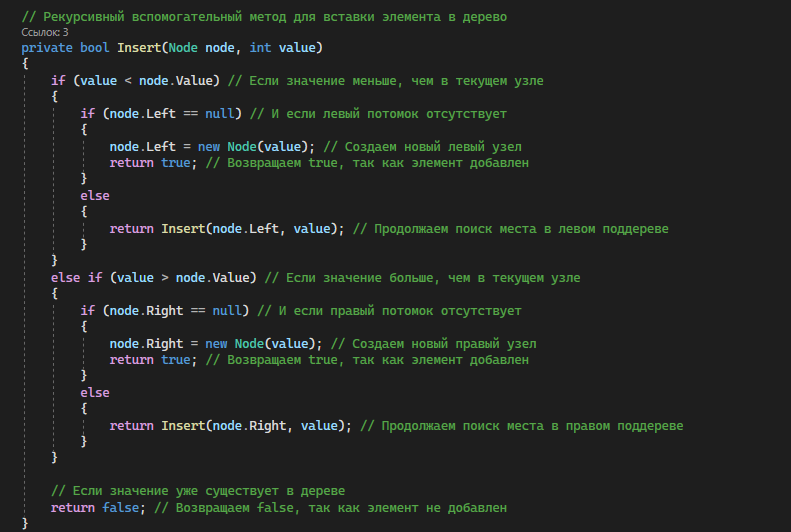This screenshot has width=791, height=532.
Task: Click the 'int' keyword before value parameter
Action: tap(260, 47)
